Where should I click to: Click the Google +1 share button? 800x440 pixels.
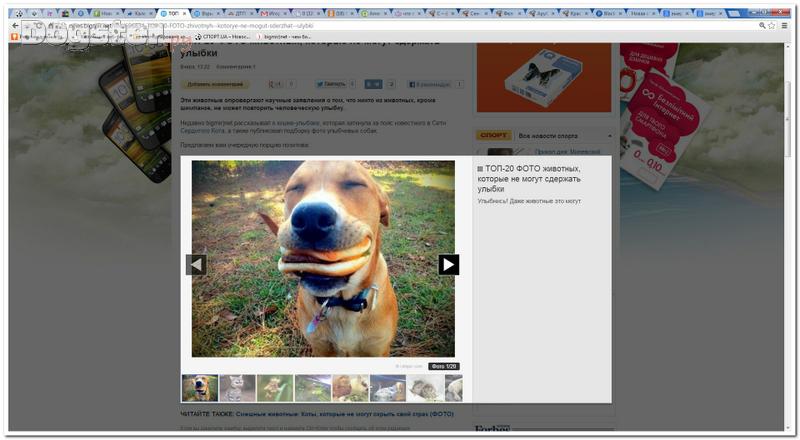[276, 84]
